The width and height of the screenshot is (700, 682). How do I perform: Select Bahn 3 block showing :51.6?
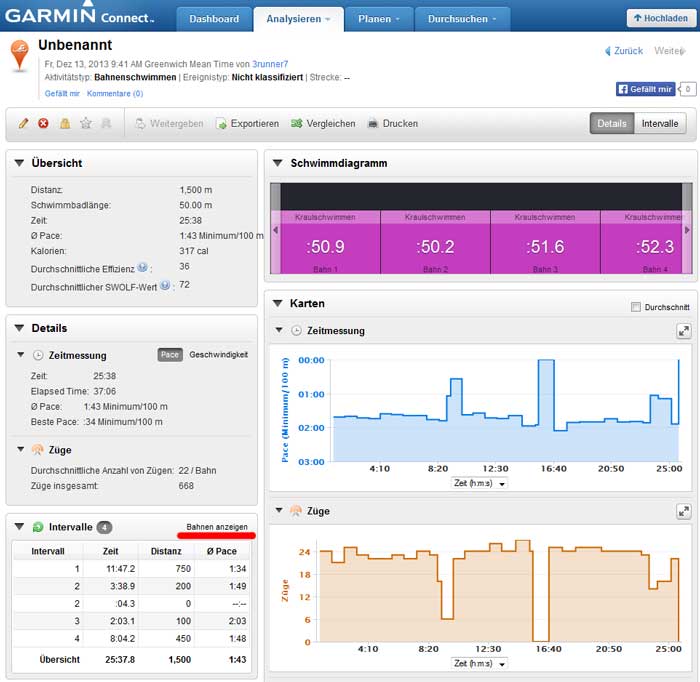(x=545, y=242)
